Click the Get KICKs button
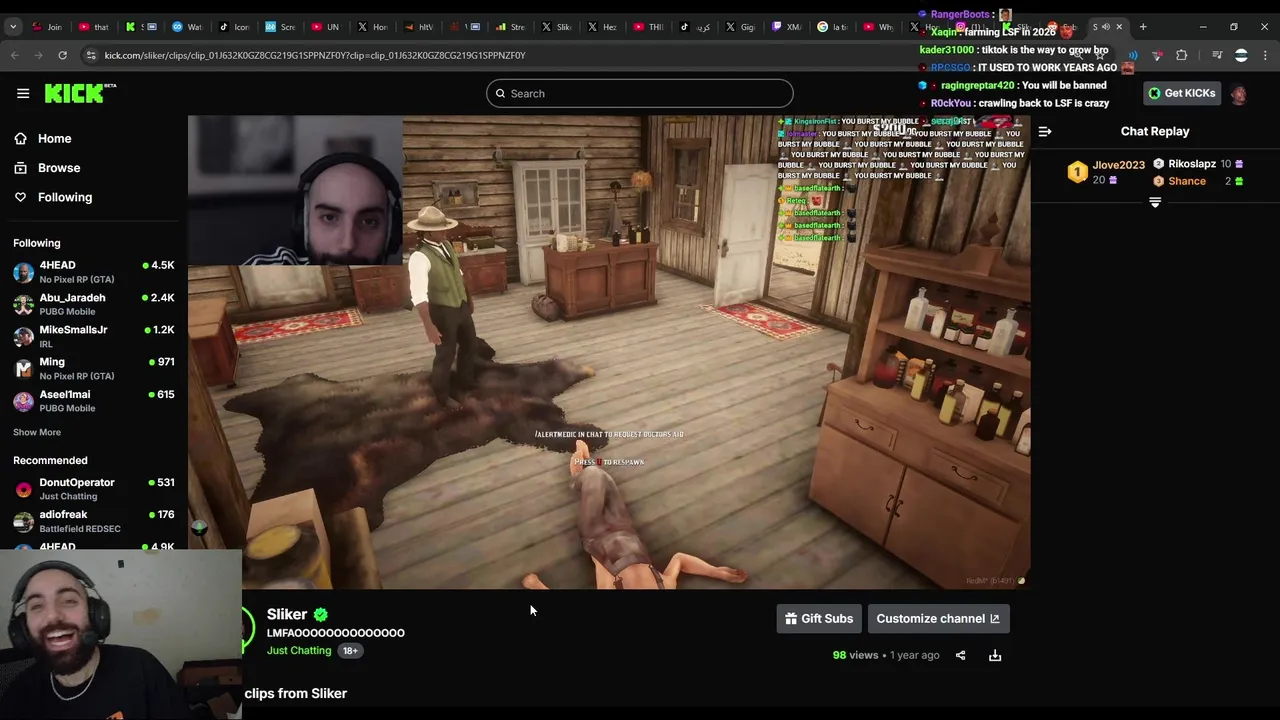 tap(1181, 93)
